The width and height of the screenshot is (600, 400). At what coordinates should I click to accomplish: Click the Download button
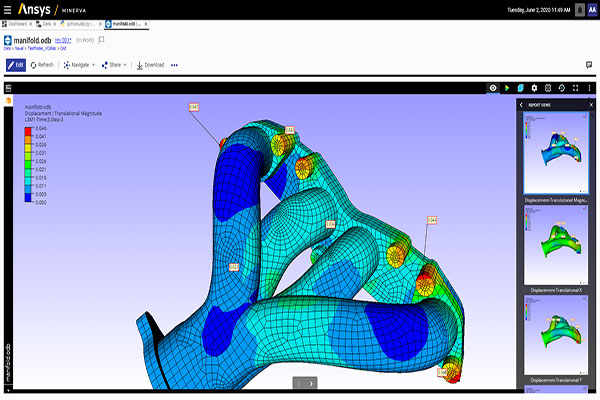tap(150, 65)
